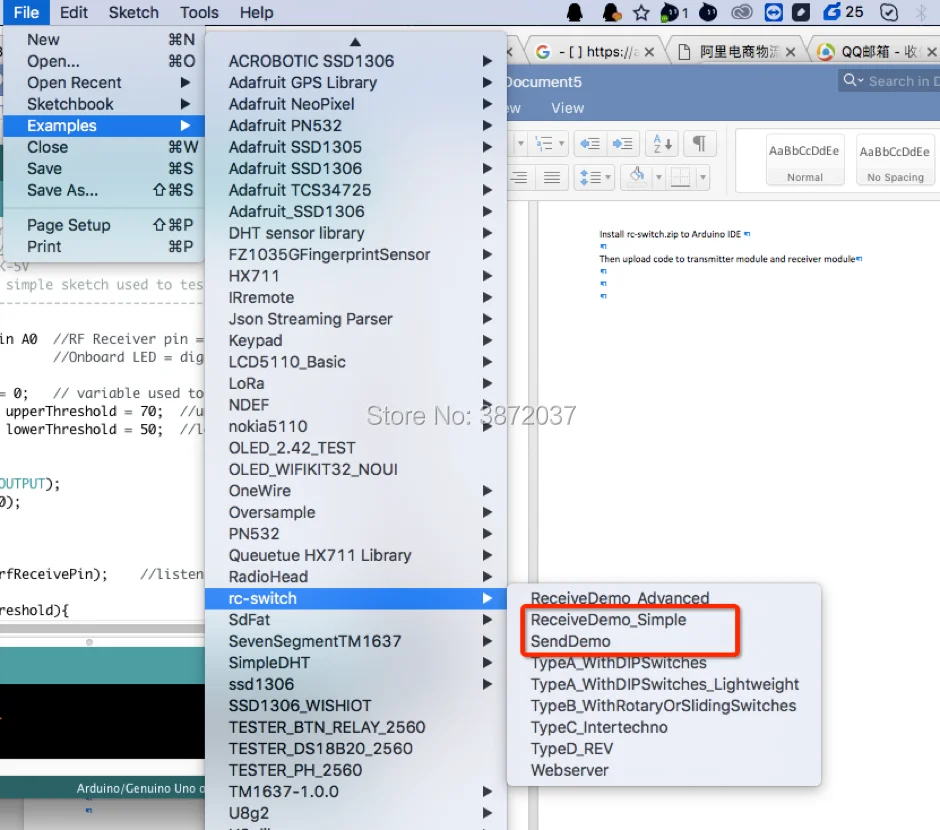The width and height of the screenshot is (940, 830).
Task: Switch to the 阿里电商物流 browser tab
Action: pyautogui.click(x=739, y=52)
